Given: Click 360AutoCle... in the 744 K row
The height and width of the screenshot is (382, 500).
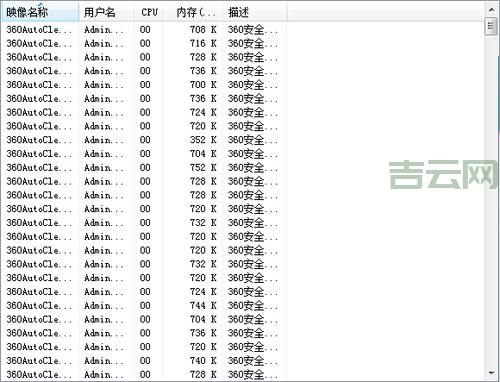Looking at the screenshot, I should tap(39, 305).
